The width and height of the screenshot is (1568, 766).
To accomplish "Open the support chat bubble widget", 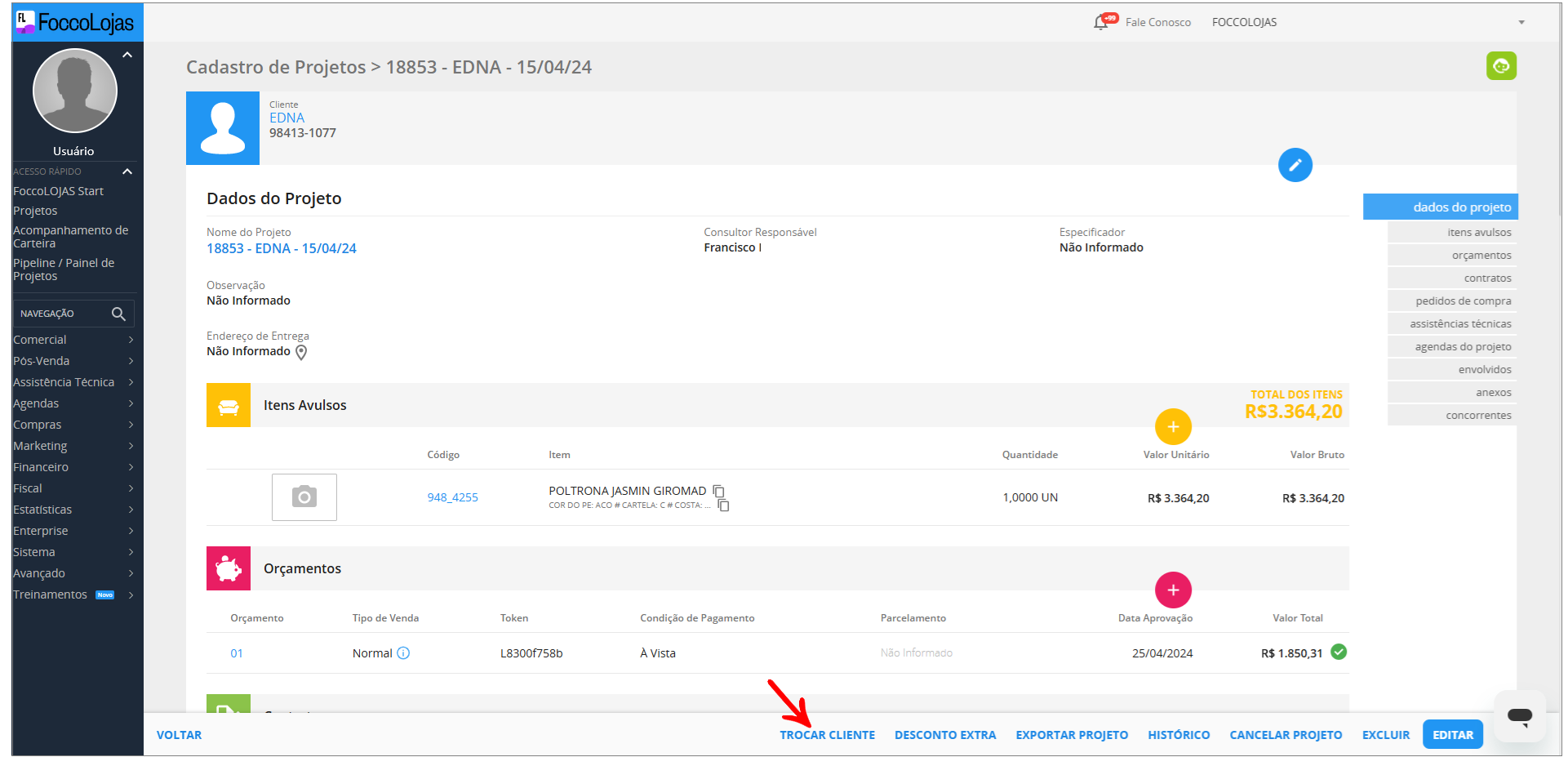I will 1519,716.
